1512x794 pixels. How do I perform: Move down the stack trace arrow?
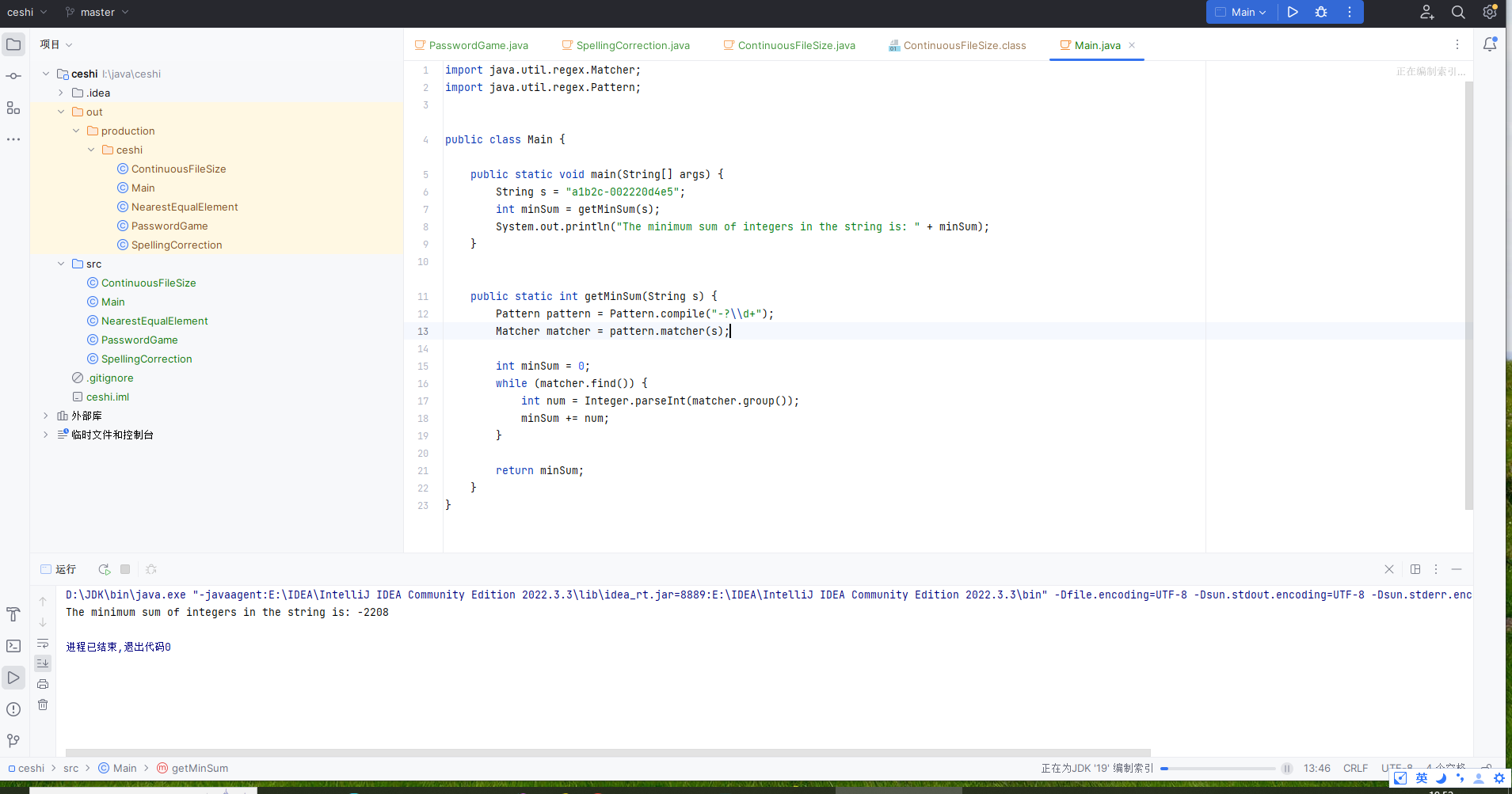pyautogui.click(x=43, y=622)
